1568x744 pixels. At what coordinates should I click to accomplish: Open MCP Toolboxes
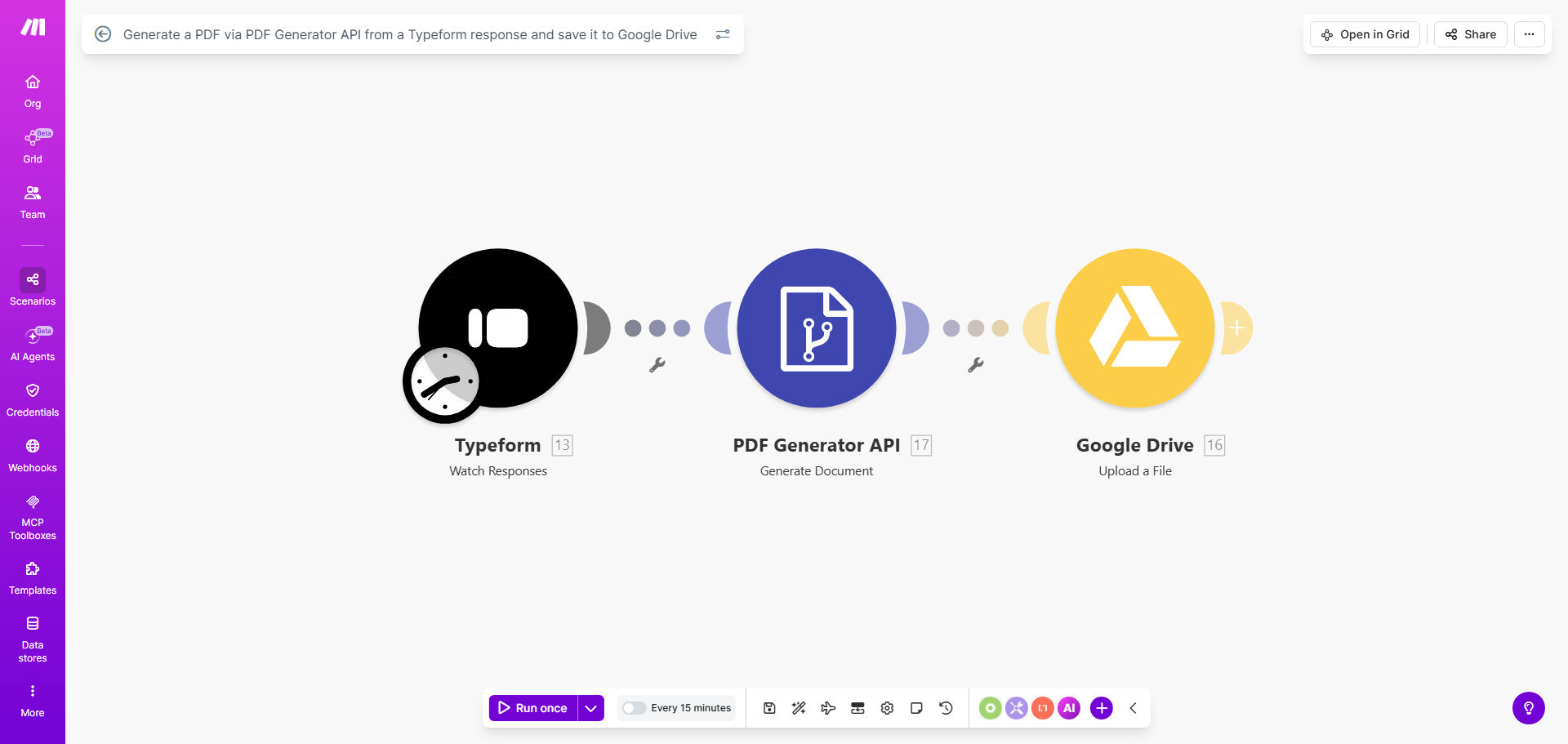coord(33,518)
